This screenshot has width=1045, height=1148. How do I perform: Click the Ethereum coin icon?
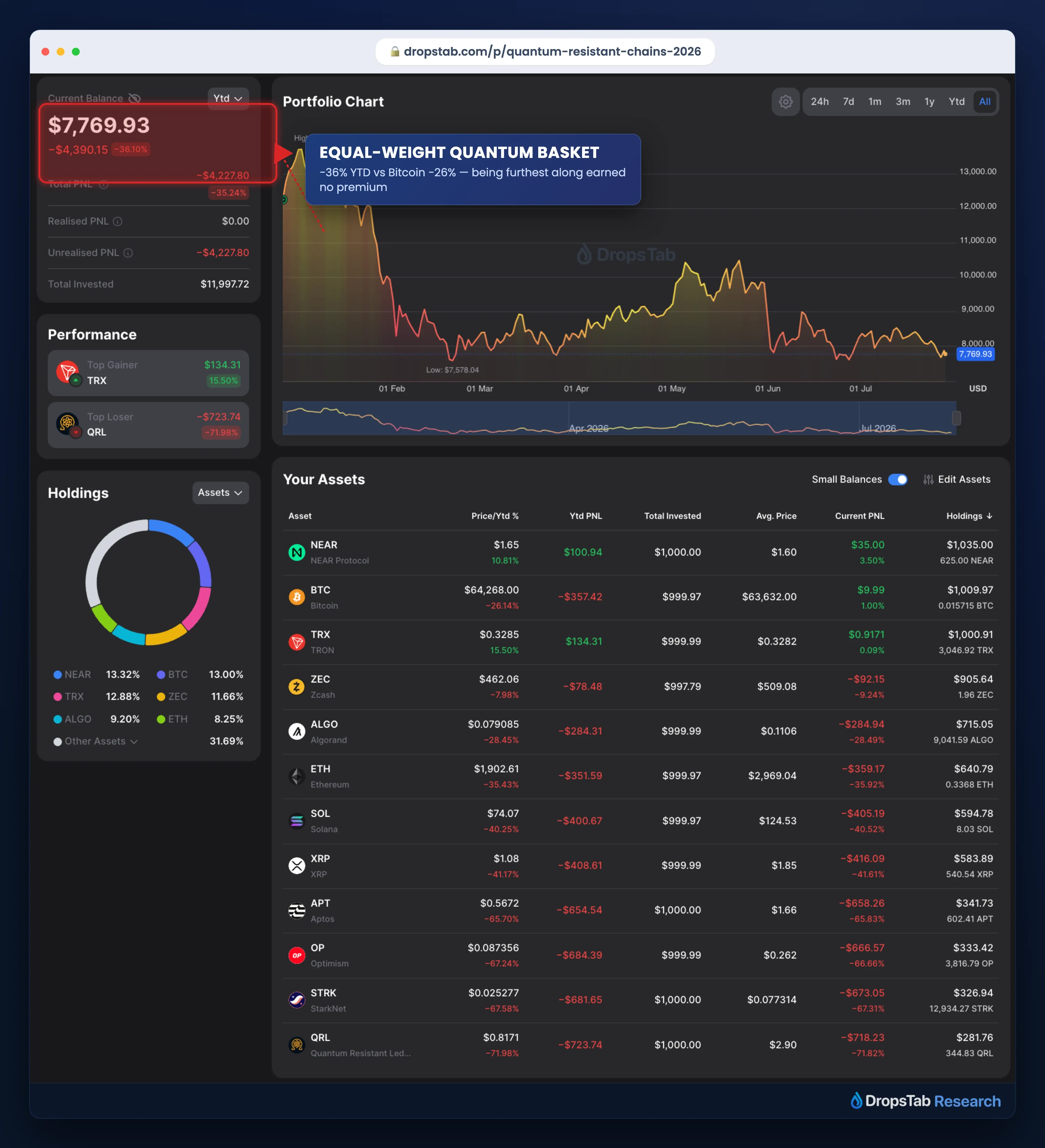[x=297, y=776]
